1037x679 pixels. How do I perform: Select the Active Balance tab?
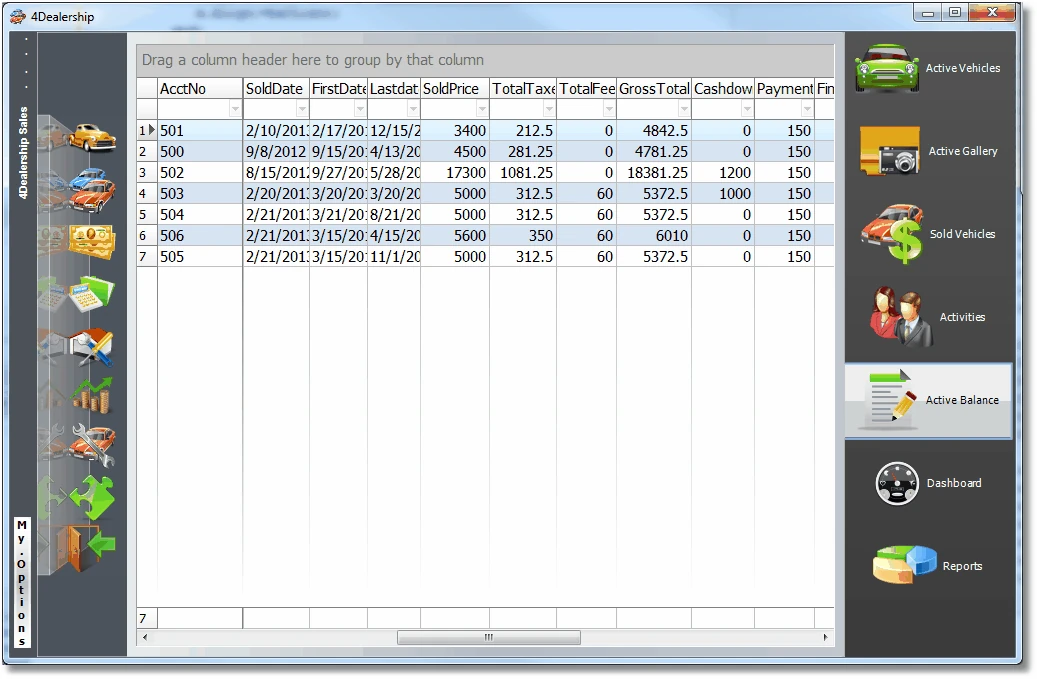[x=928, y=400]
